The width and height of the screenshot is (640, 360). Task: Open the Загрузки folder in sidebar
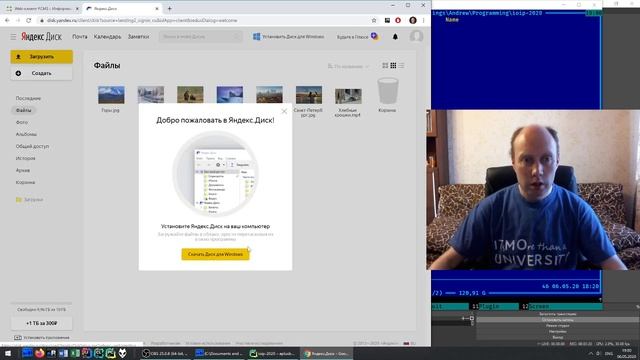(x=29, y=200)
